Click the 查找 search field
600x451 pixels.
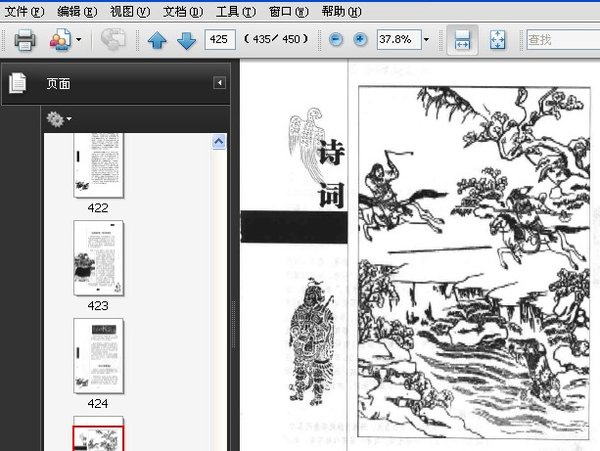(562, 41)
